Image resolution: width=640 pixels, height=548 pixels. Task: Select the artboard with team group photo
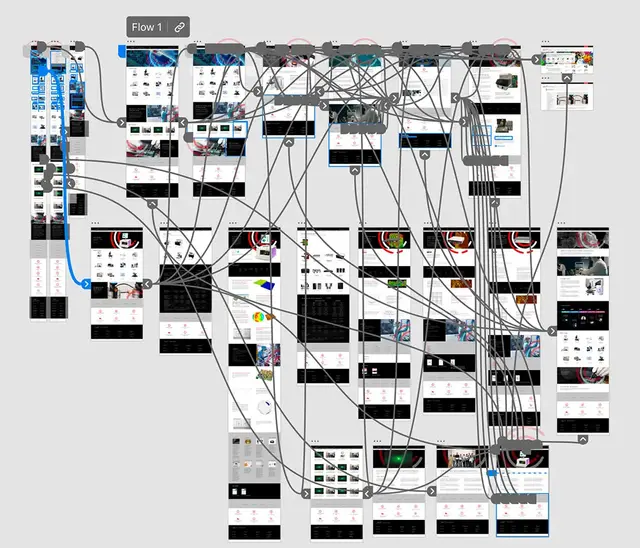click(462, 490)
